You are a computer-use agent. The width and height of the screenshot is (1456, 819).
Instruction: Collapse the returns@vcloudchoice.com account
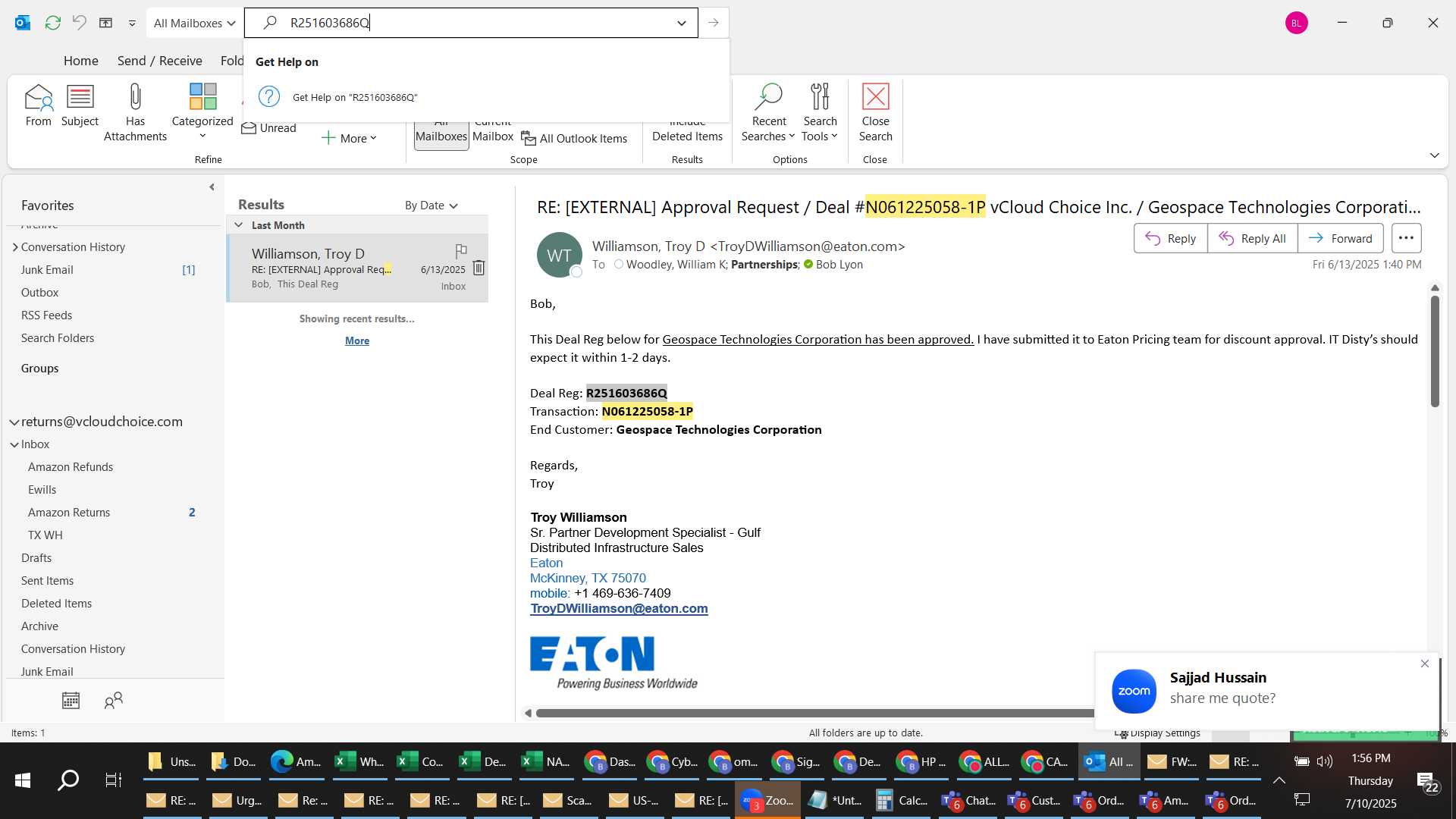pos(14,422)
